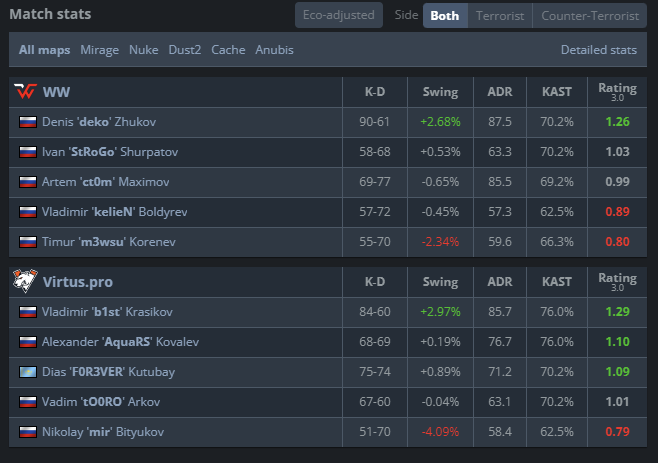Click the WW team logo icon

25,91
